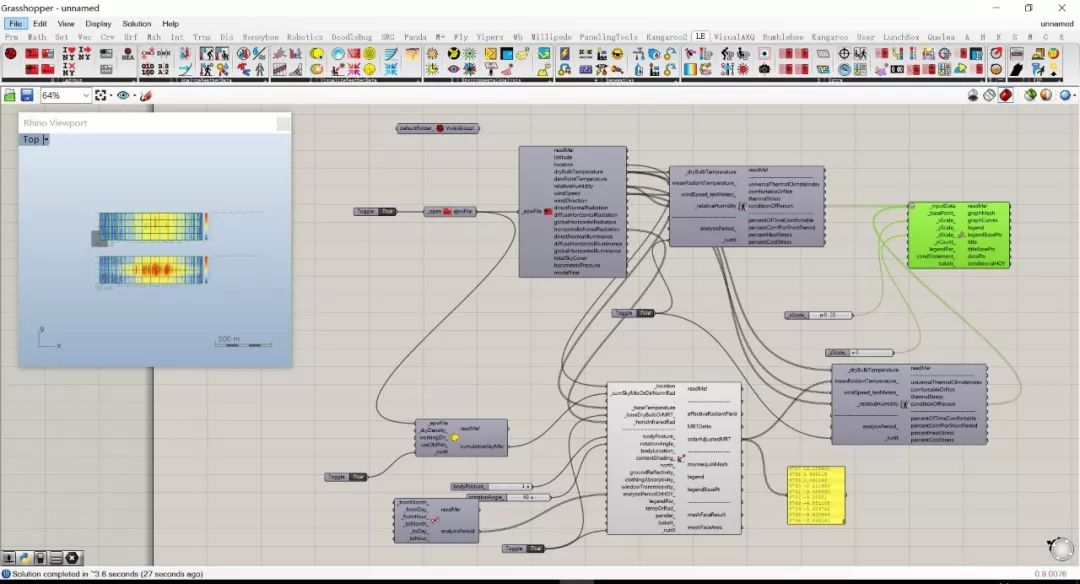
Task: Click the red shaded preview mode icon
Action: point(1006,95)
